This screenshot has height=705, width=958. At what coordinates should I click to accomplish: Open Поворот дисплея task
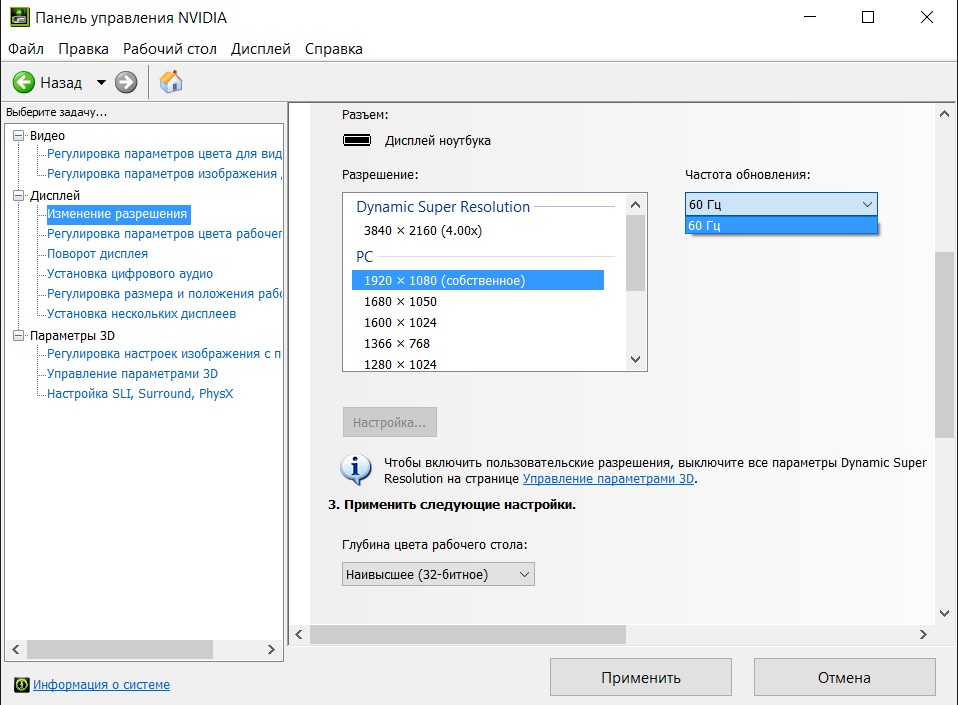(x=98, y=254)
